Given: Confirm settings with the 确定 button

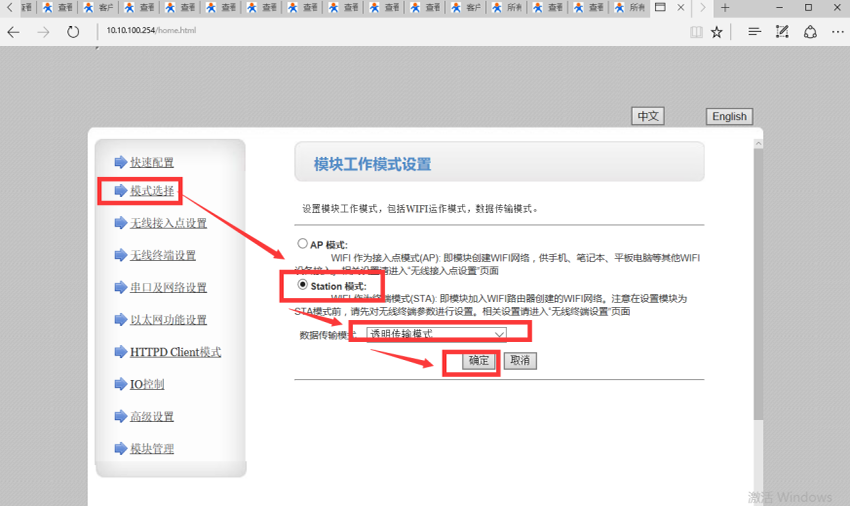Looking at the screenshot, I should pyautogui.click(x=479, y=361).
